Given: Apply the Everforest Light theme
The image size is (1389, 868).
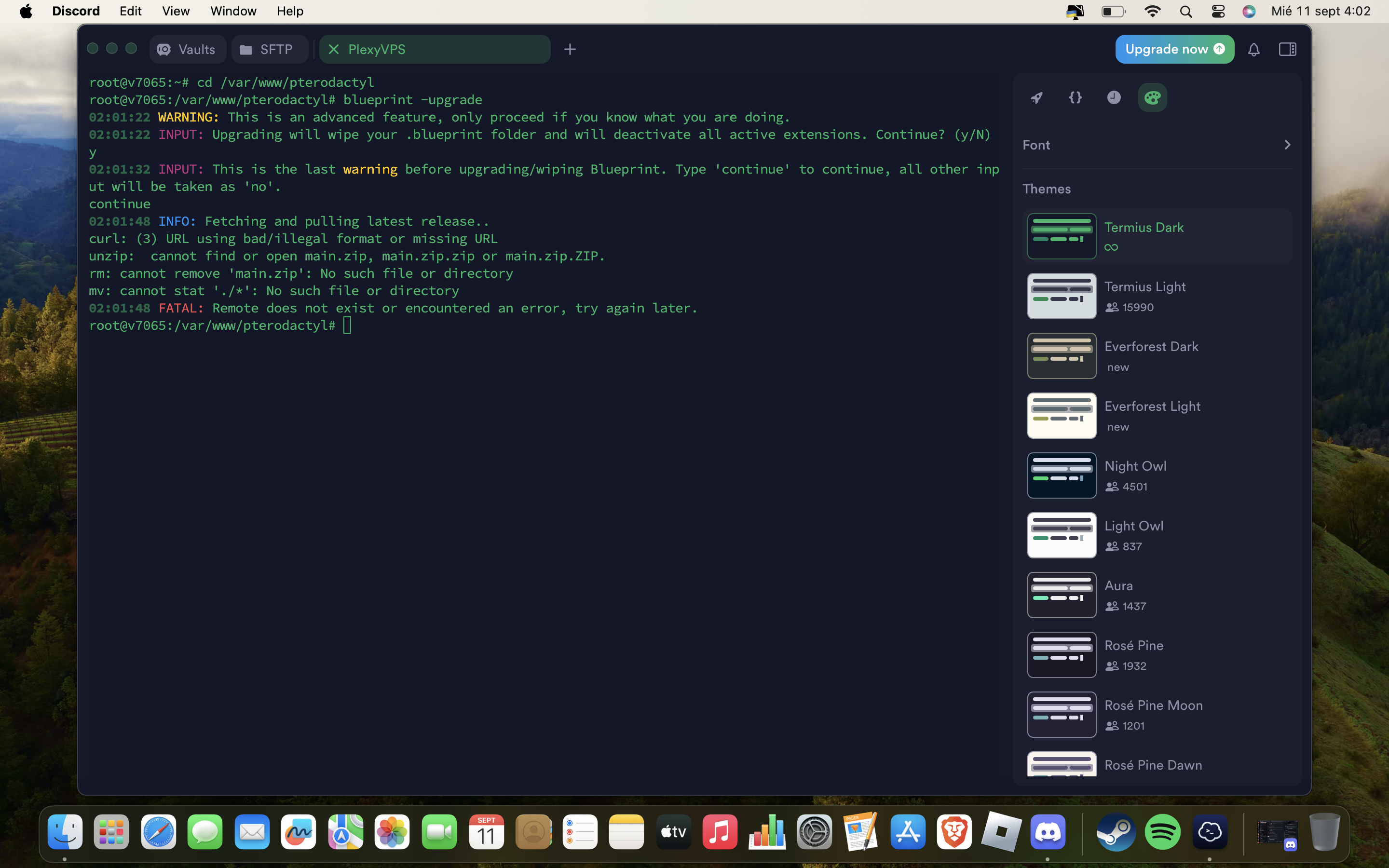Looking at the screenshot, I should point(1157,416).
